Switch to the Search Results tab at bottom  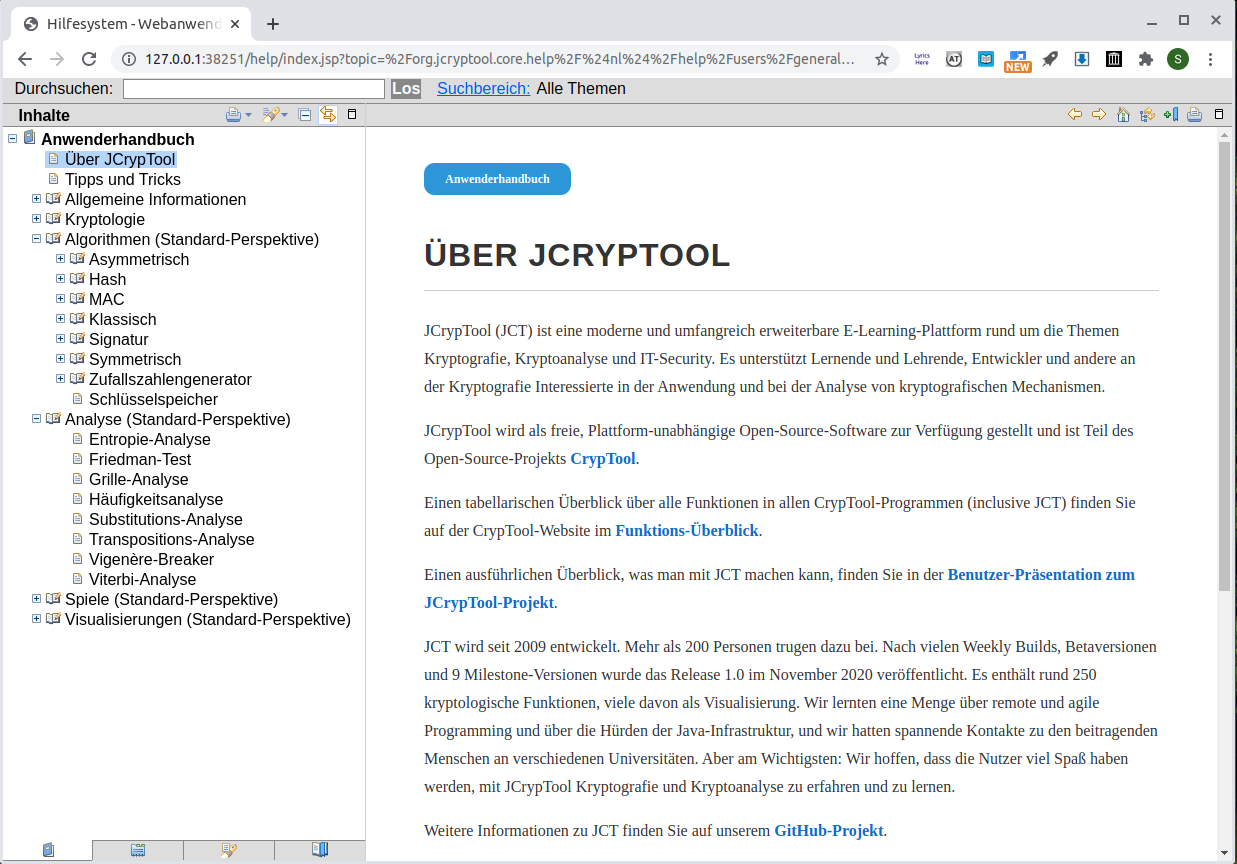click(x=229, y=851)
